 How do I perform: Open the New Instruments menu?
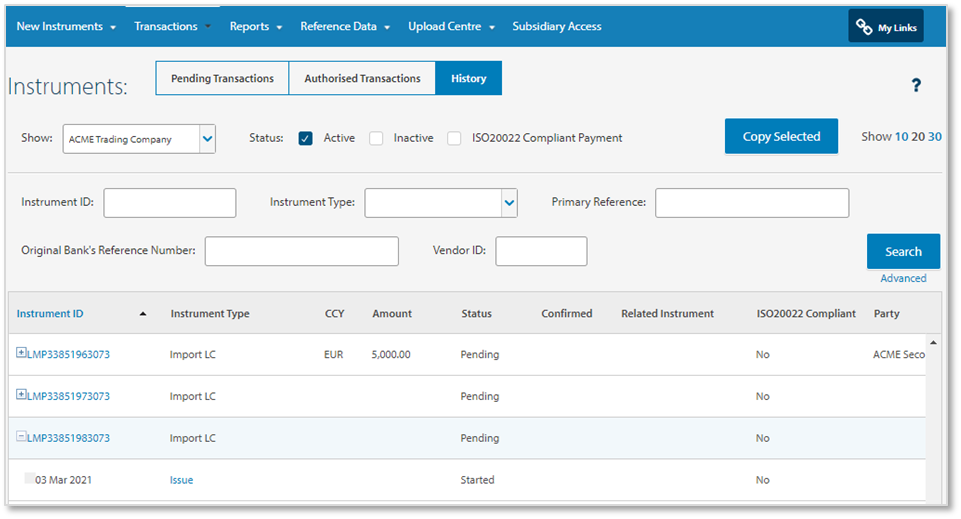tap(66, 27)
